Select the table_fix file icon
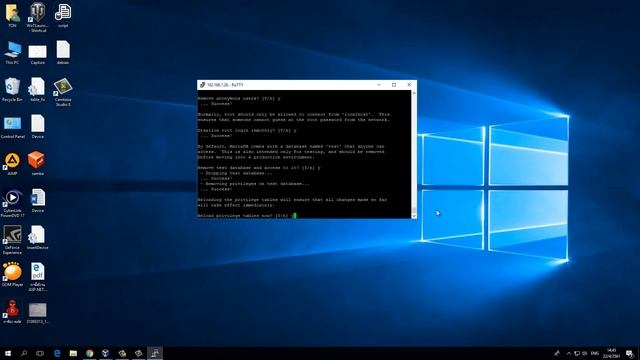The width and height of the screenshot is (640, 360). (x=37, y=90)
